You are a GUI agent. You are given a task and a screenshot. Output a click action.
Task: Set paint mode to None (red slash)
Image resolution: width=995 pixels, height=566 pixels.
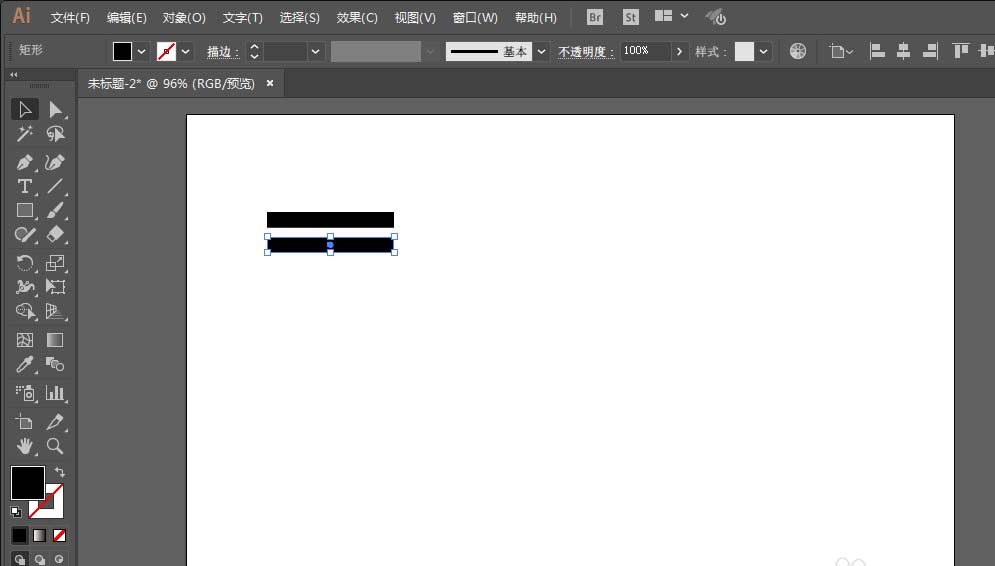(59, 536)
